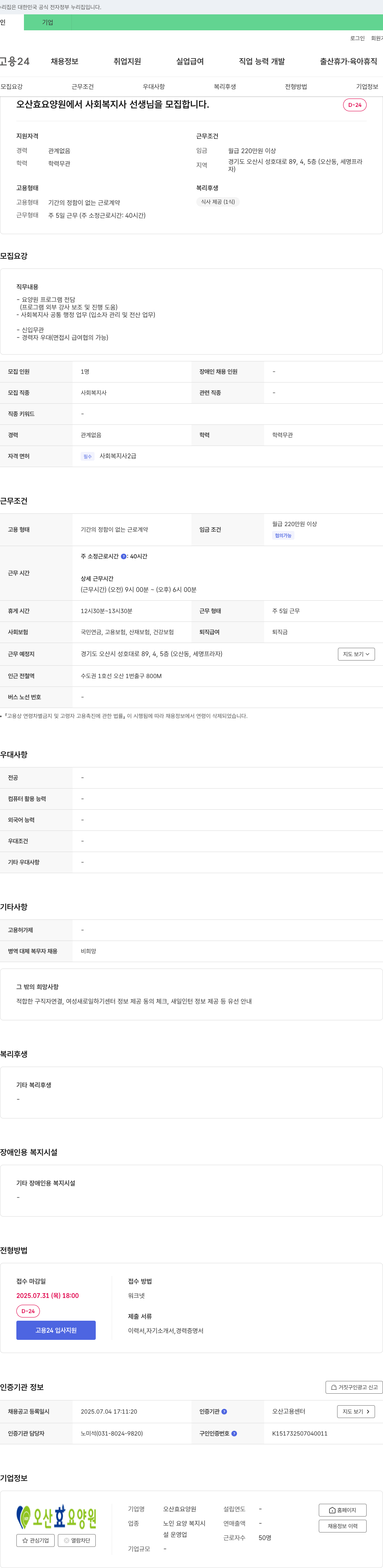Click the 노인 요양 복지시설 운영업 industry text
Screen dimensions: 383x1568
click(x=184, y=1529)
